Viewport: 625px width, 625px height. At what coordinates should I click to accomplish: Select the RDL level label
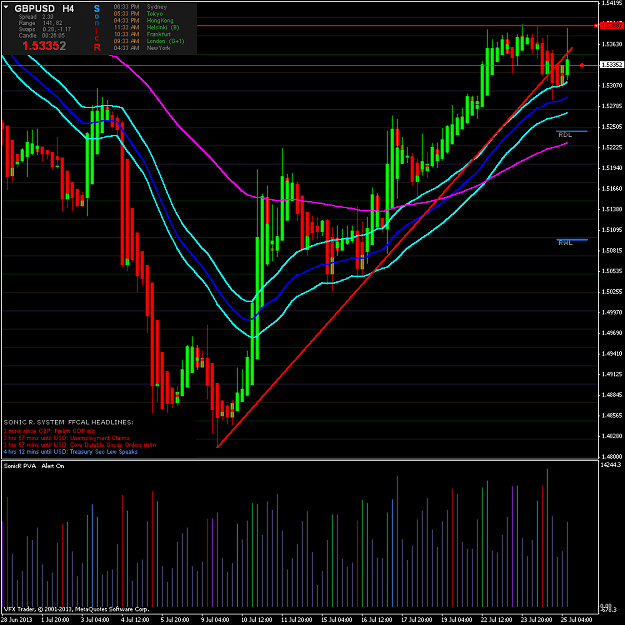click(x=565, y=135)
